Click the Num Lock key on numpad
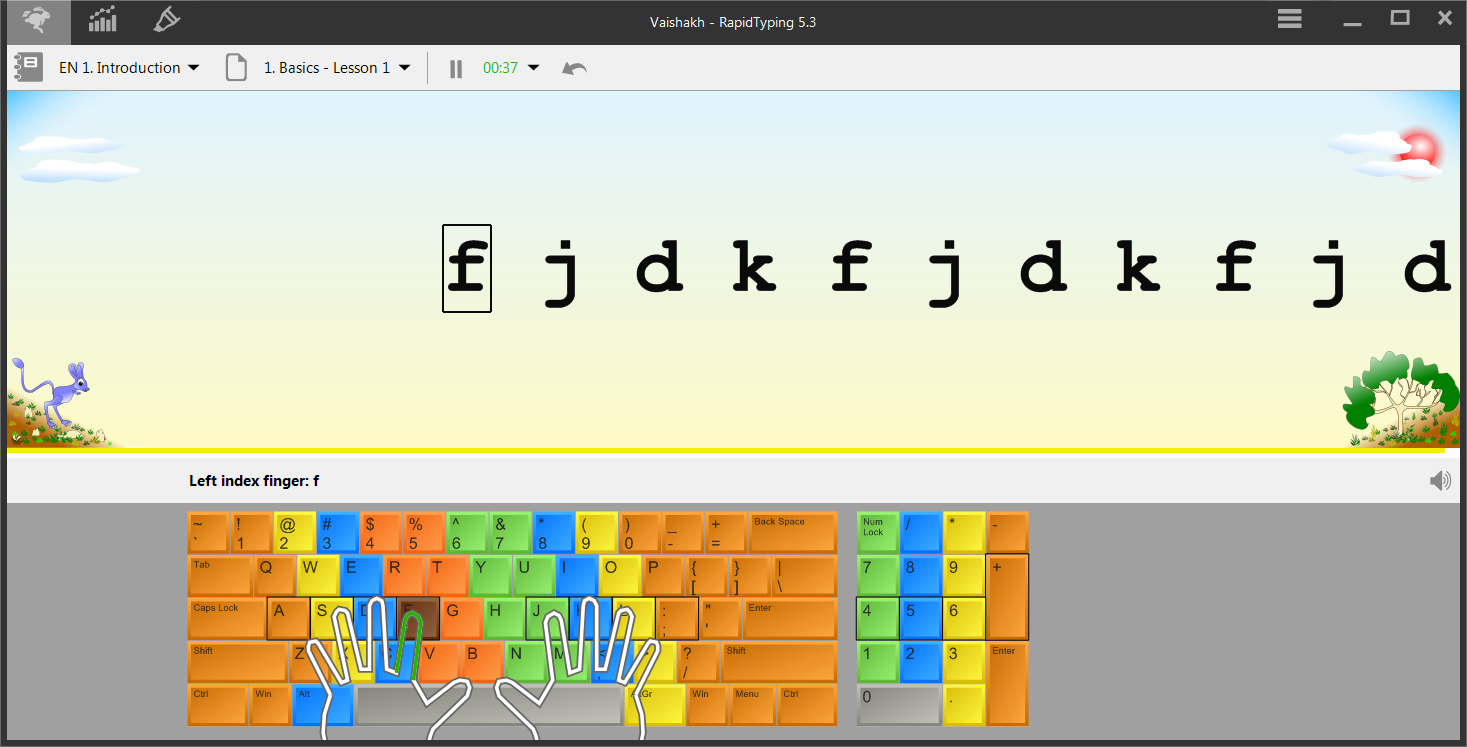The height and width of the screenshot is (747, 1467). tap(877, 532)
